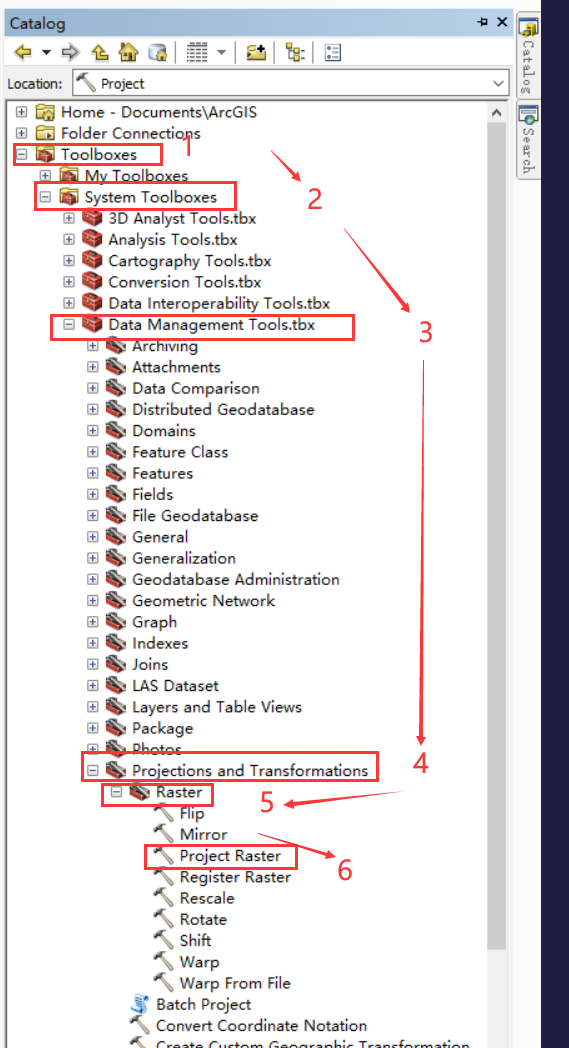Click the vertical scrollbar up arrow
The width and height of the screenshot is (569, 1048).
pyautogui.click(x=496, y=112)
